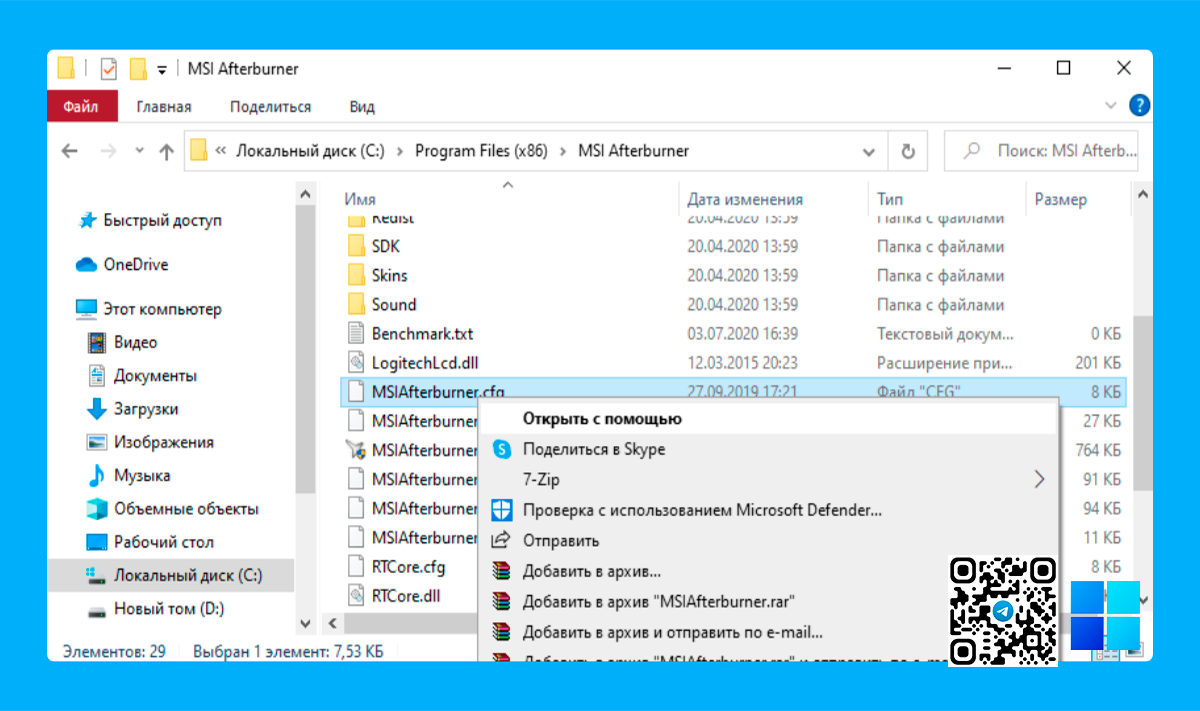
Task: Select Быстрый доступ in the sidebar
Action: point(163,220)
